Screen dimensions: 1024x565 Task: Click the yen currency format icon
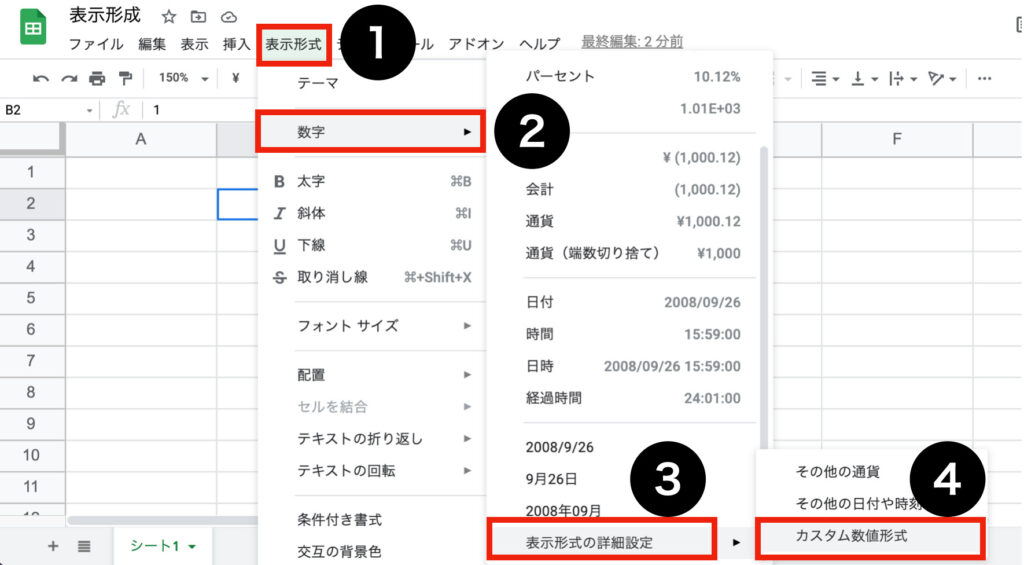click(x=235, y=78)
